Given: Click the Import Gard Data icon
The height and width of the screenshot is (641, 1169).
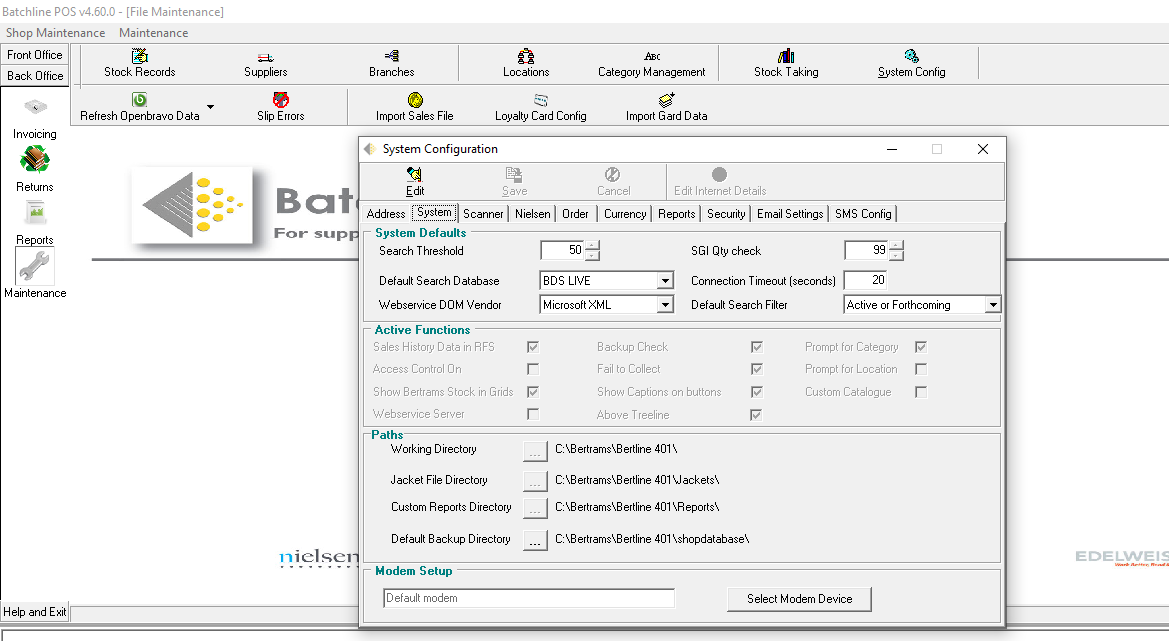Looking at the screenshot, I should click(x=667, y=107).
